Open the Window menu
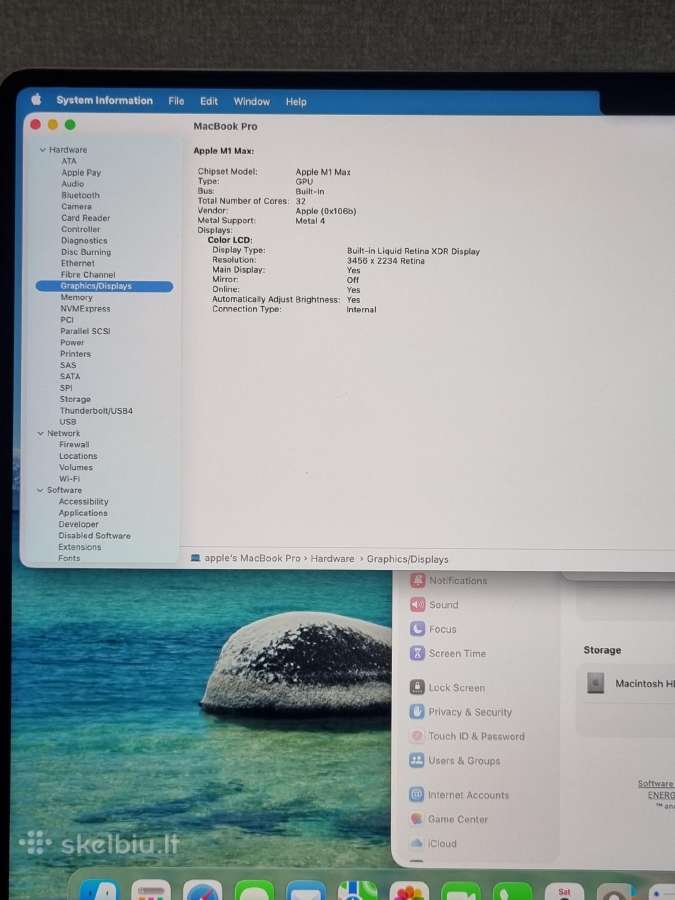The image size is (675, 900). point(251,102)
